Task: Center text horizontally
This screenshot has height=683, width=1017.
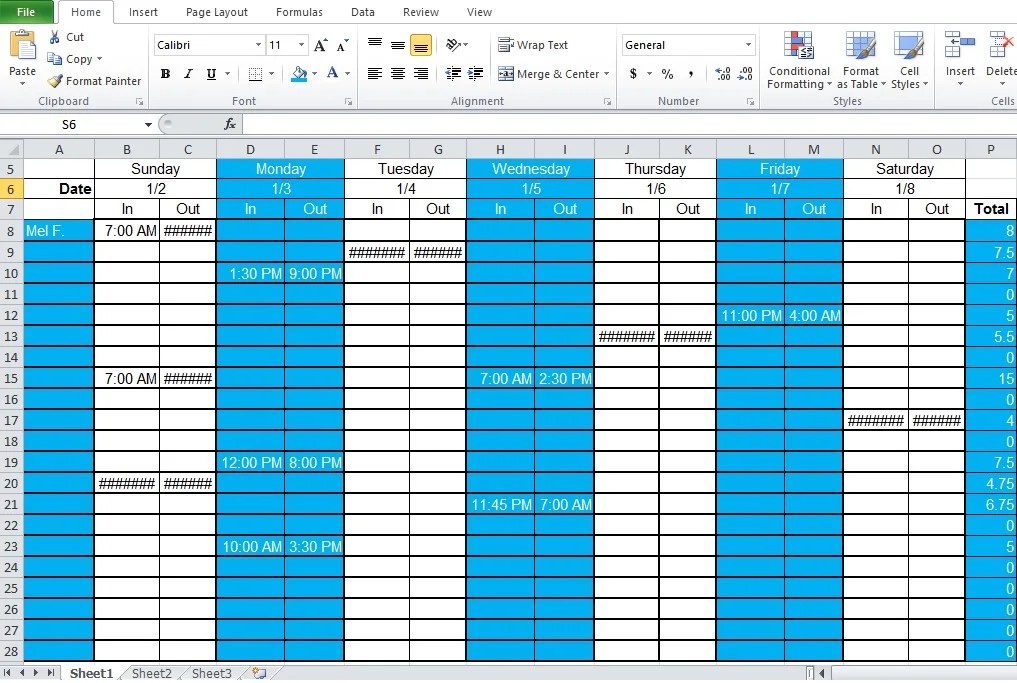Action: point(398,74)
